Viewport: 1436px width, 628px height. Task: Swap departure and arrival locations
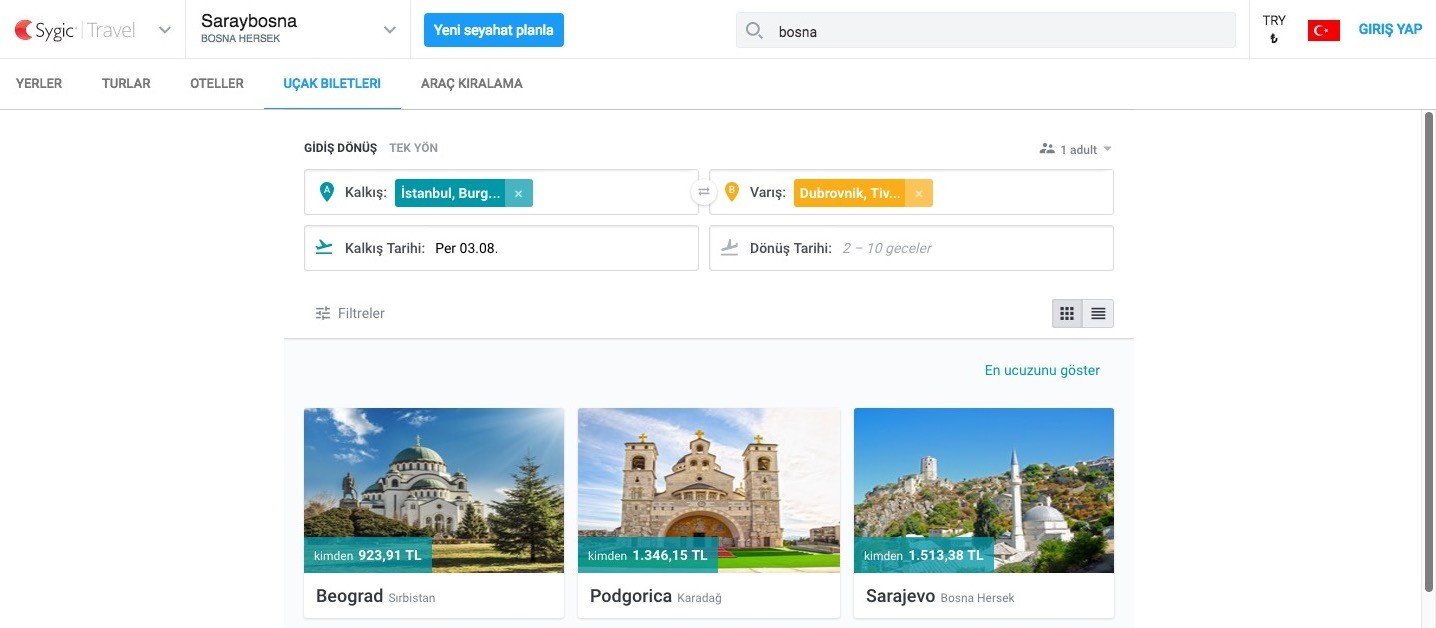click(x=704, y=192)
